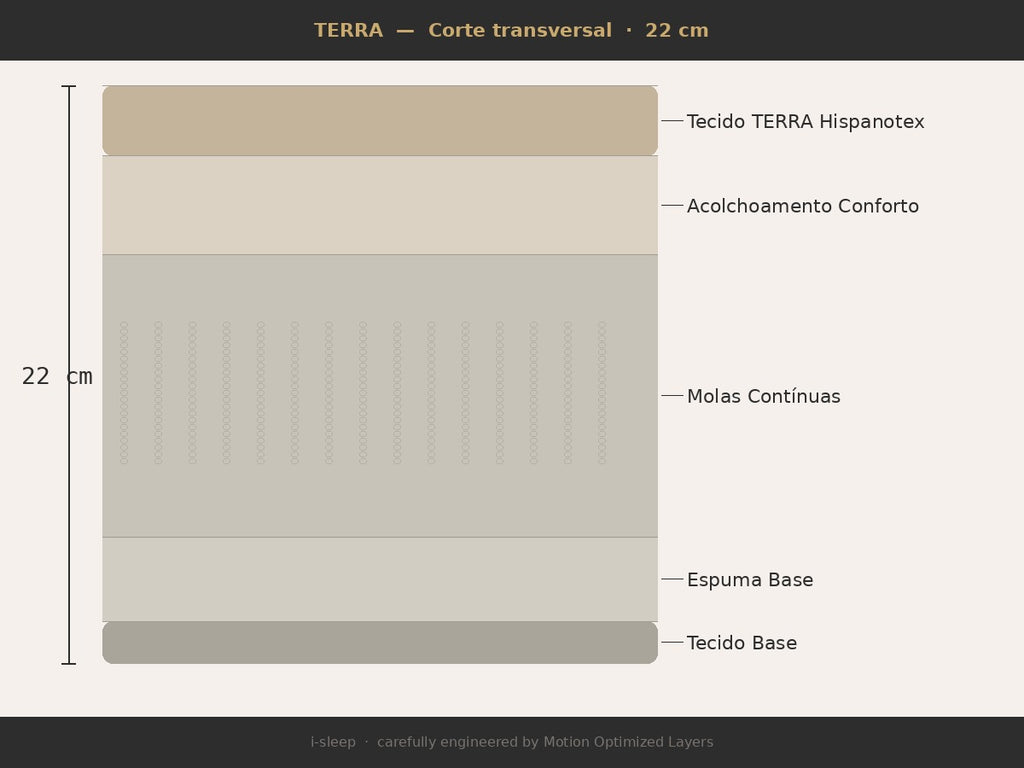Select the Acolchoamento Conforto label
The image size is (1024, 768).
[x=803, y=206]
